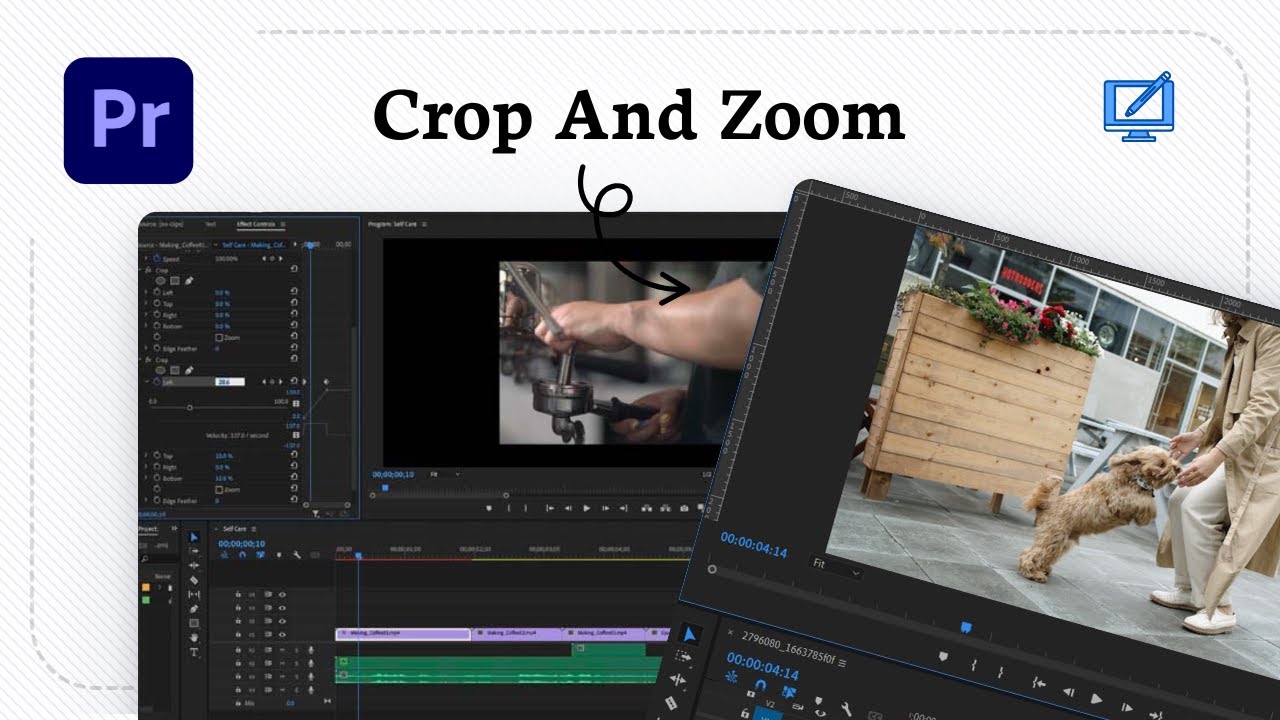1280x720 pixels.
Task: Switch to Source (no clips) tab
Action: point(163,224)
